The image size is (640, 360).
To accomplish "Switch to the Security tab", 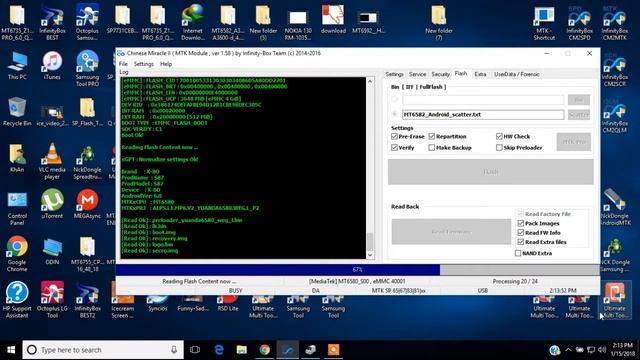I will point(440,74).
